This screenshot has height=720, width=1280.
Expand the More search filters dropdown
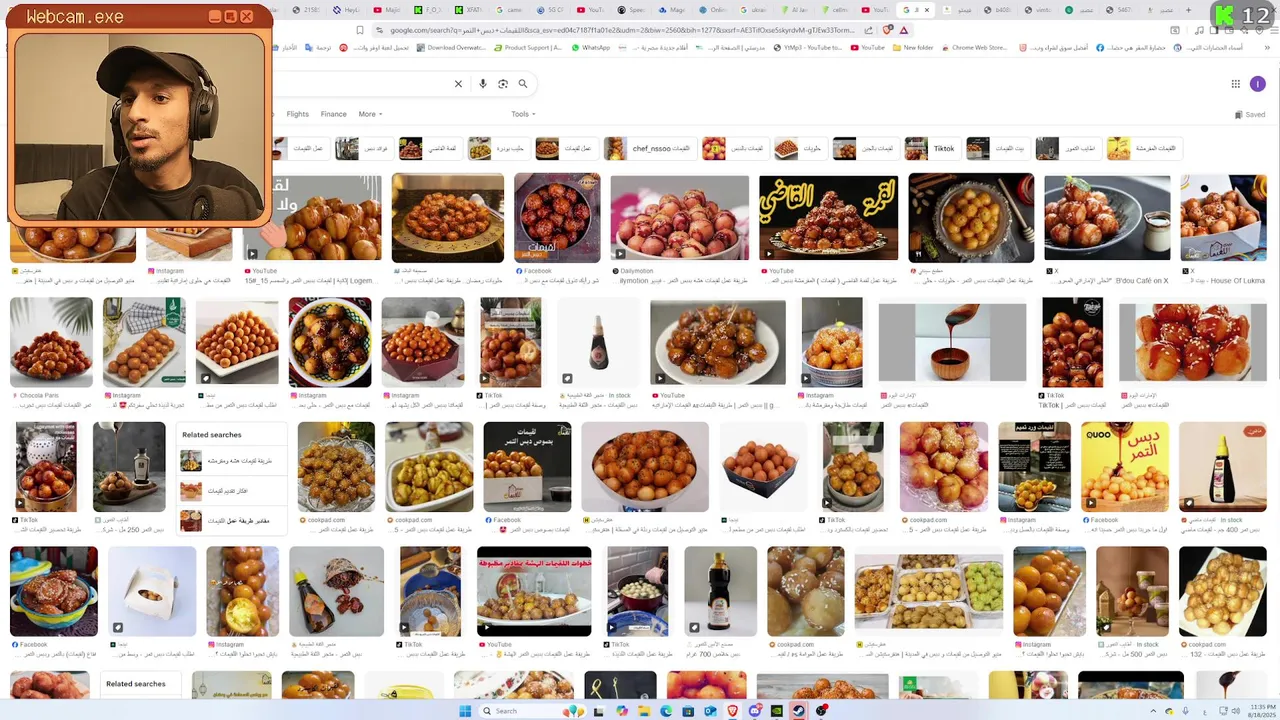coord(370,114)
